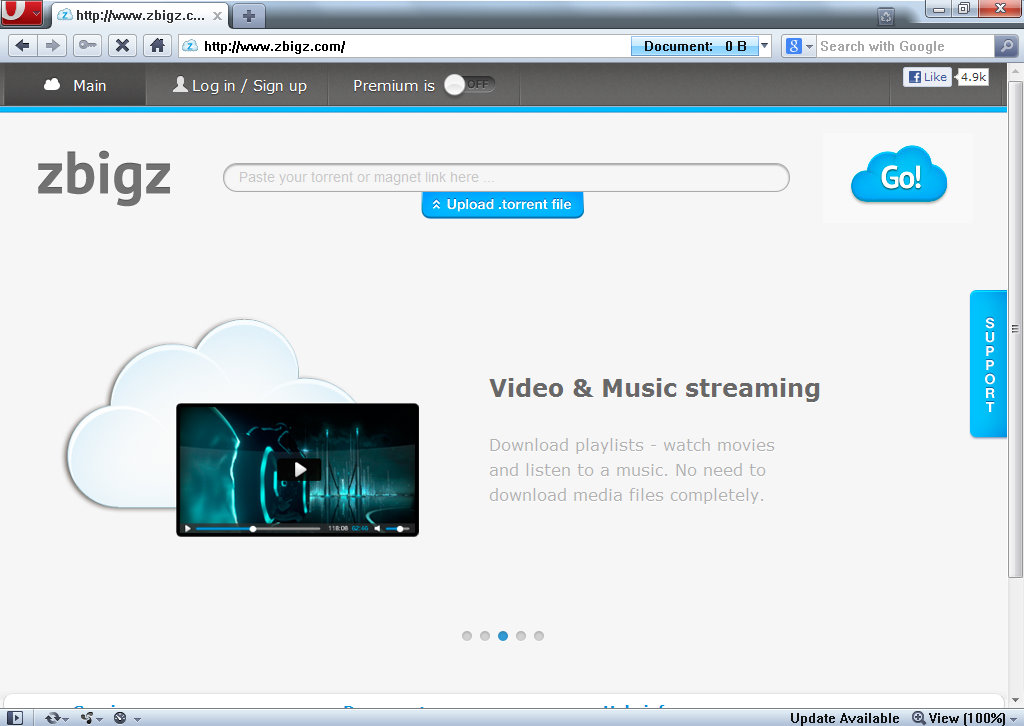Open the SUPPORT side tab
1024x726 pixels.
989,364
